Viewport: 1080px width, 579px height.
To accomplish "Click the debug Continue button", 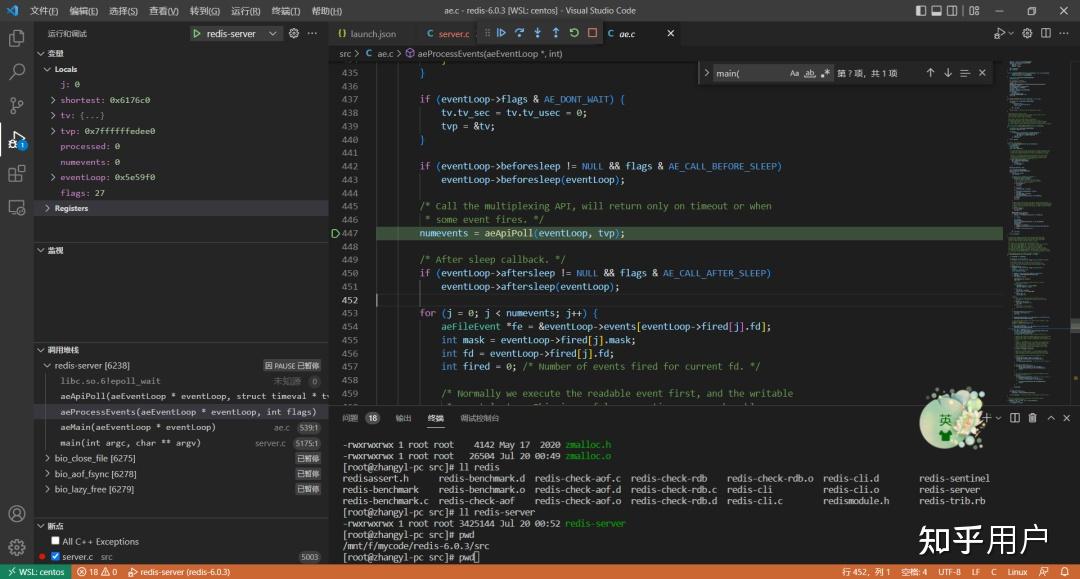I will [x=502, y=33].
